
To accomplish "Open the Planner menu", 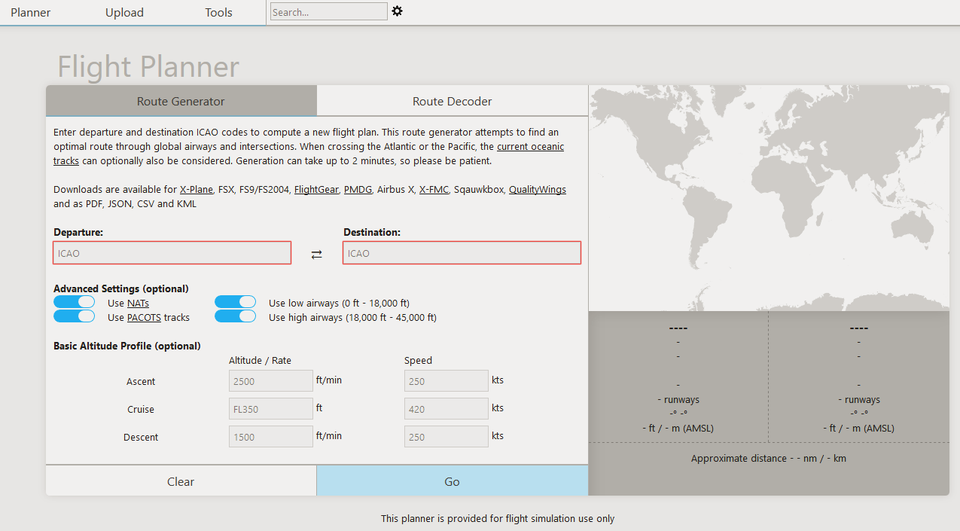I will point(30,13).
